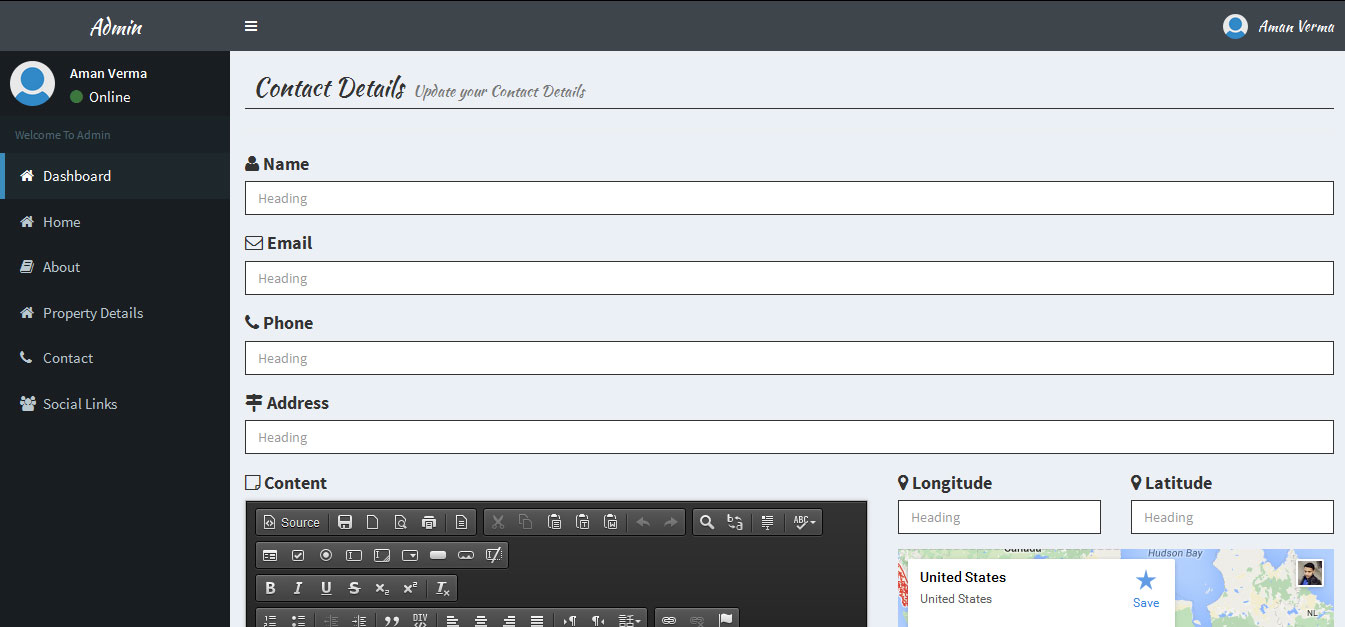
Task: Toggle Underline formatting in editor
Action: tap(326, 588)
